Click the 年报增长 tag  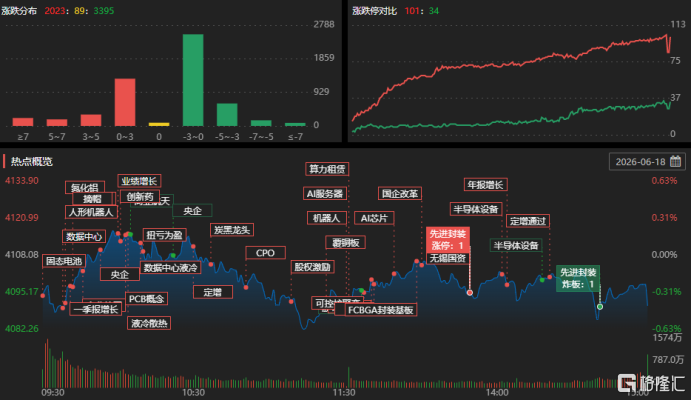tap(485, 184)
